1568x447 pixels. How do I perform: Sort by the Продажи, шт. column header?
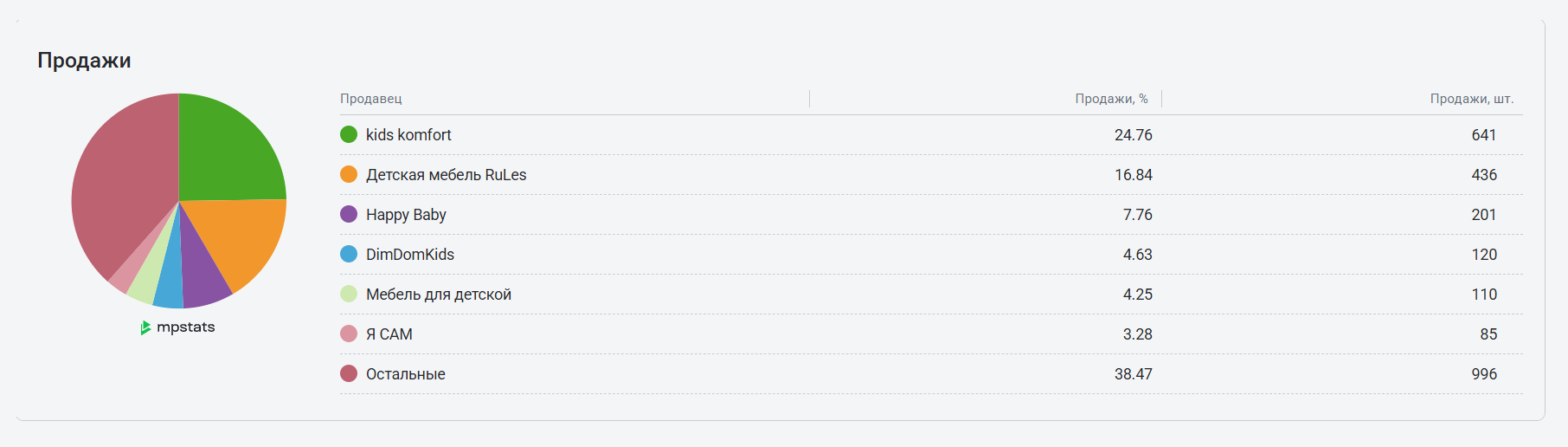coord(1471,99)
